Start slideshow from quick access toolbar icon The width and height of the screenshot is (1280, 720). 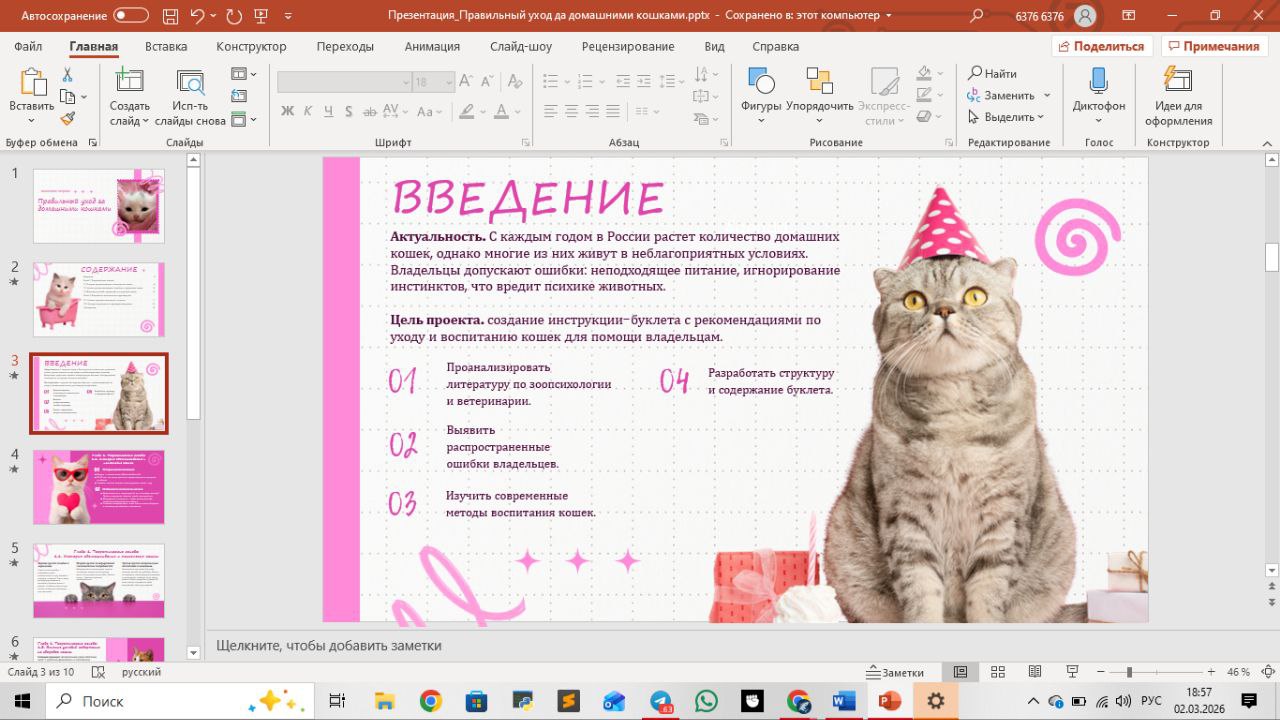tap(261, 16)
